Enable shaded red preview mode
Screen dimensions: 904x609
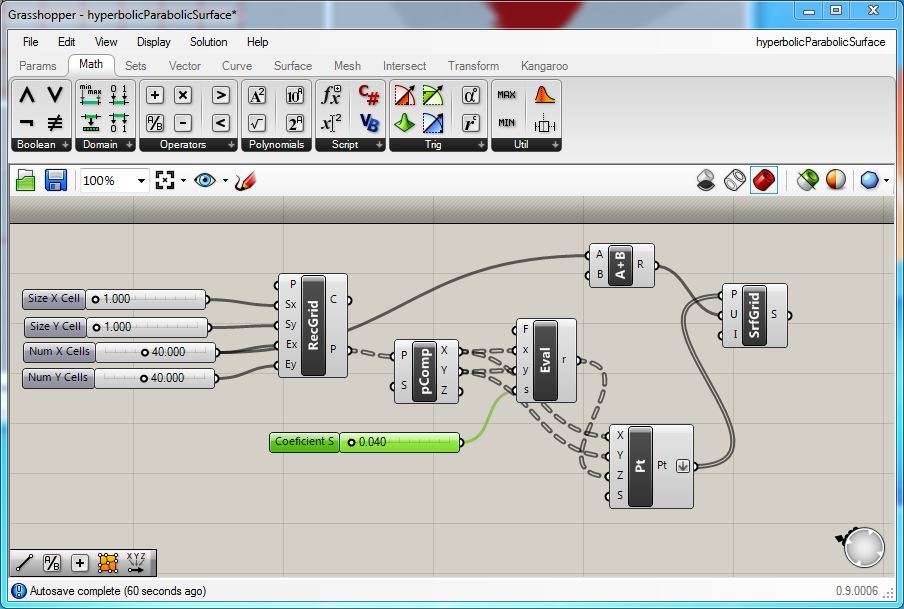pyautogui.click(x=764, y=181)
